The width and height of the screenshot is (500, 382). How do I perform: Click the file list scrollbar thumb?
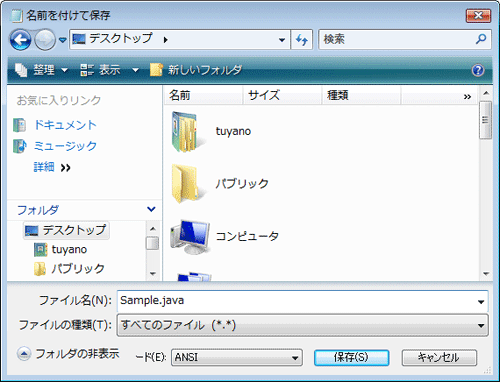pos(486,120)
